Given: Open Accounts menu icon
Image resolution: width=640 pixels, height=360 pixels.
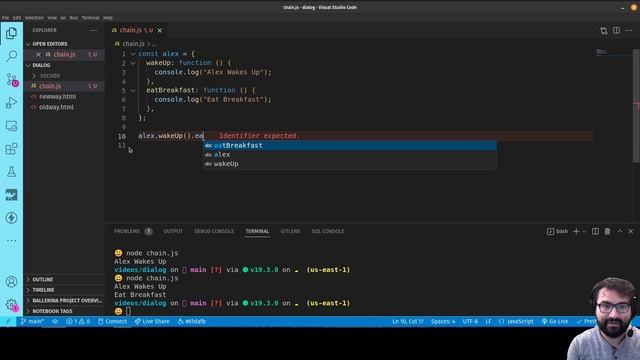Looking at the screenshot, I should tap(11, 282).
